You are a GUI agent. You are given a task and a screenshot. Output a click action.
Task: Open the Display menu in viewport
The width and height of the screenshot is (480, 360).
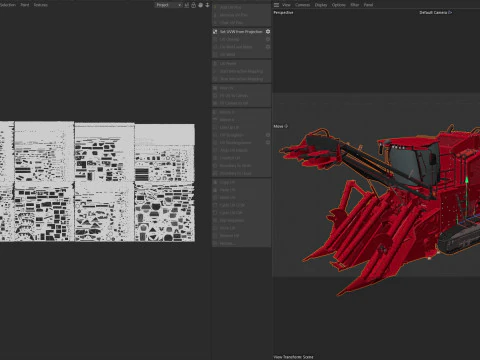click(321, 5)
